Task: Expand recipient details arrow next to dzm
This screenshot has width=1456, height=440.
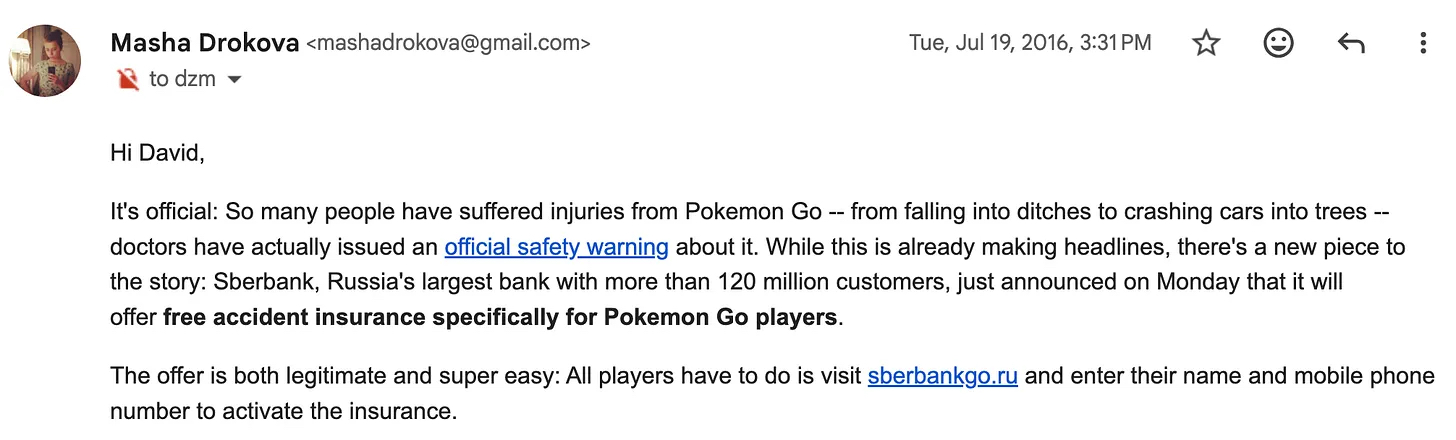Action: (235, 79)
